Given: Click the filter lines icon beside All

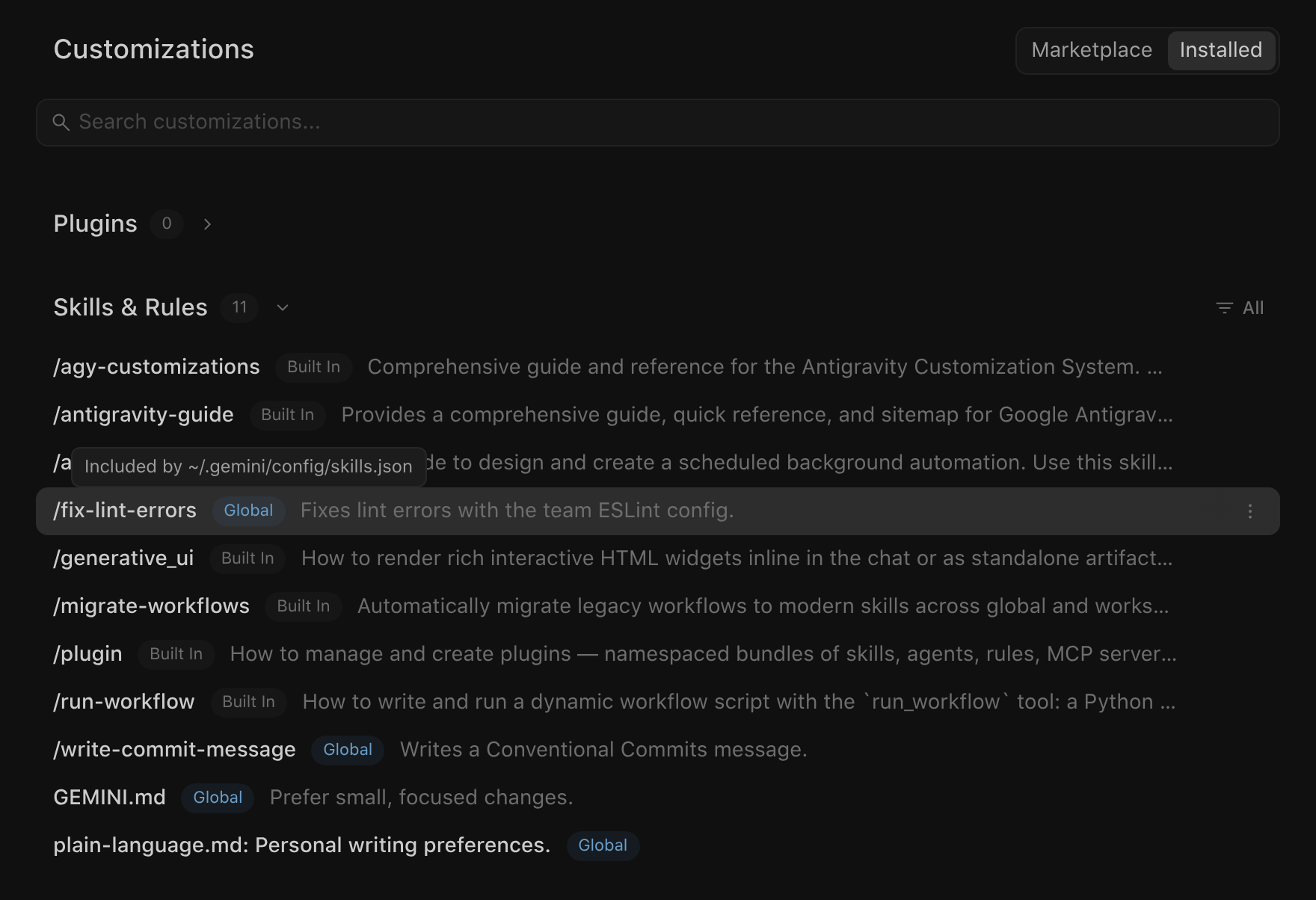Looking at the screenshot, I should [1224, 308].
